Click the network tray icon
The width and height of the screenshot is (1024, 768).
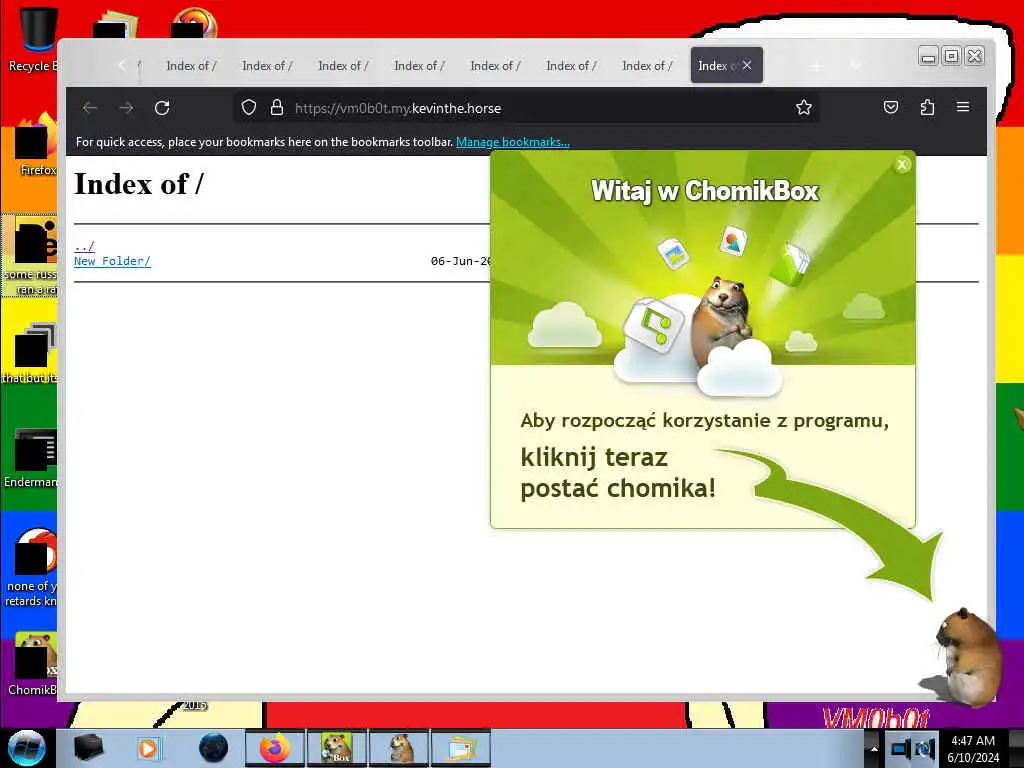point(901,749)
